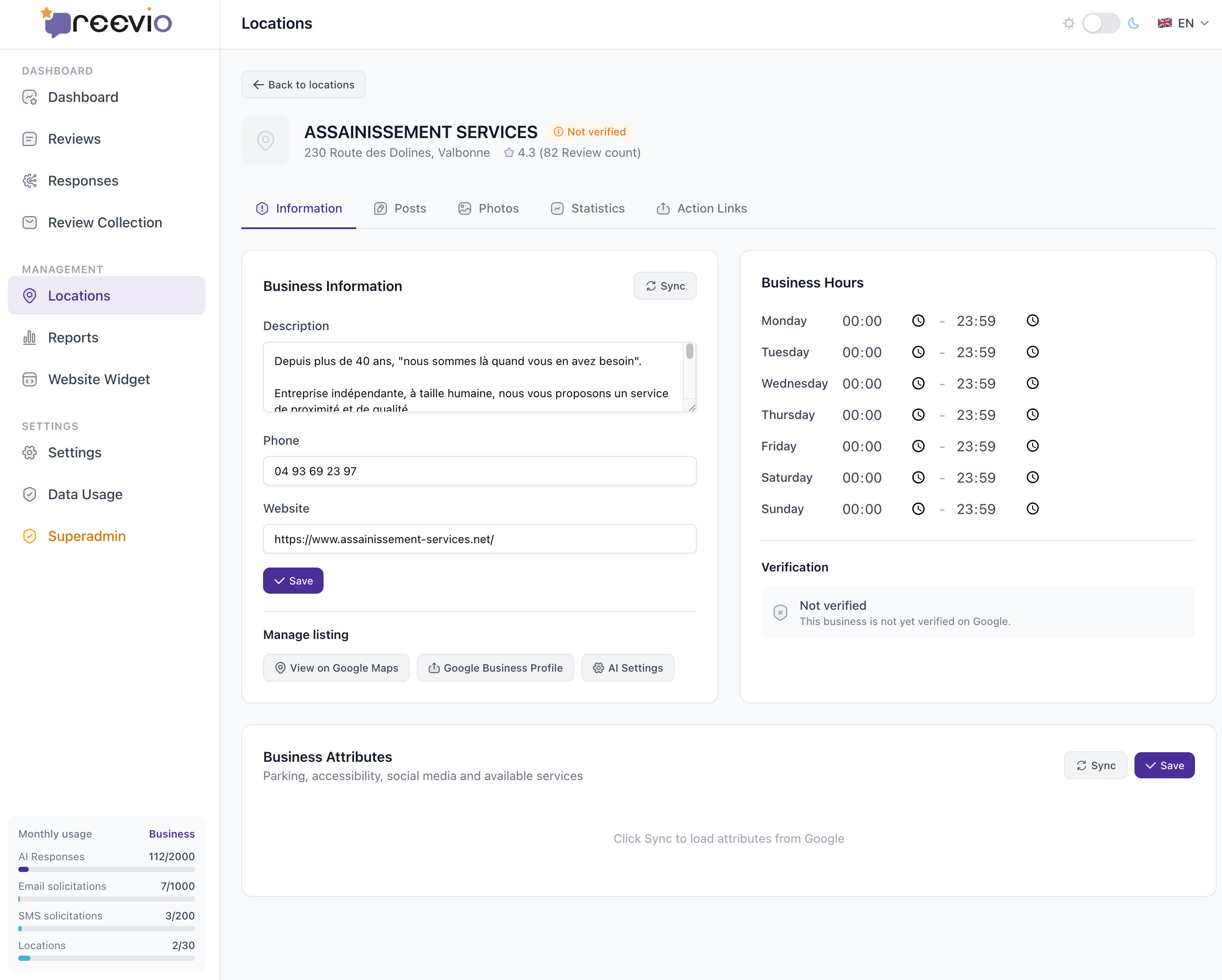Screen dimensions: 1222x980
Task: Click the moon dark theme icon
Action: tap(1134, 23)
